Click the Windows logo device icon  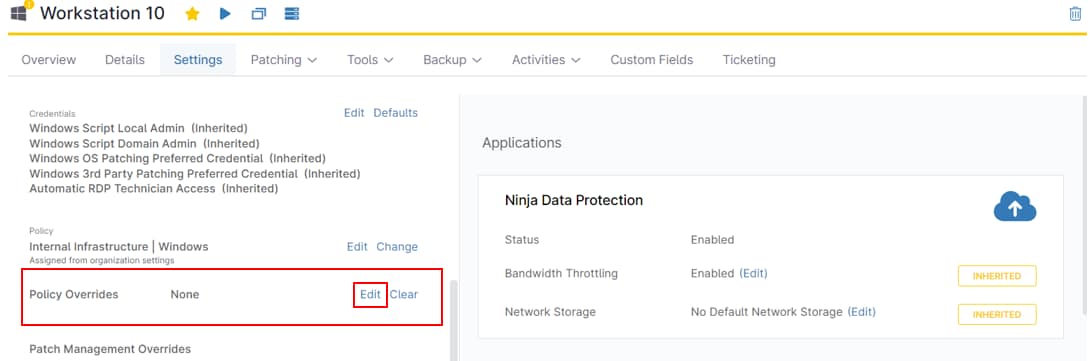tap(19, 13)
